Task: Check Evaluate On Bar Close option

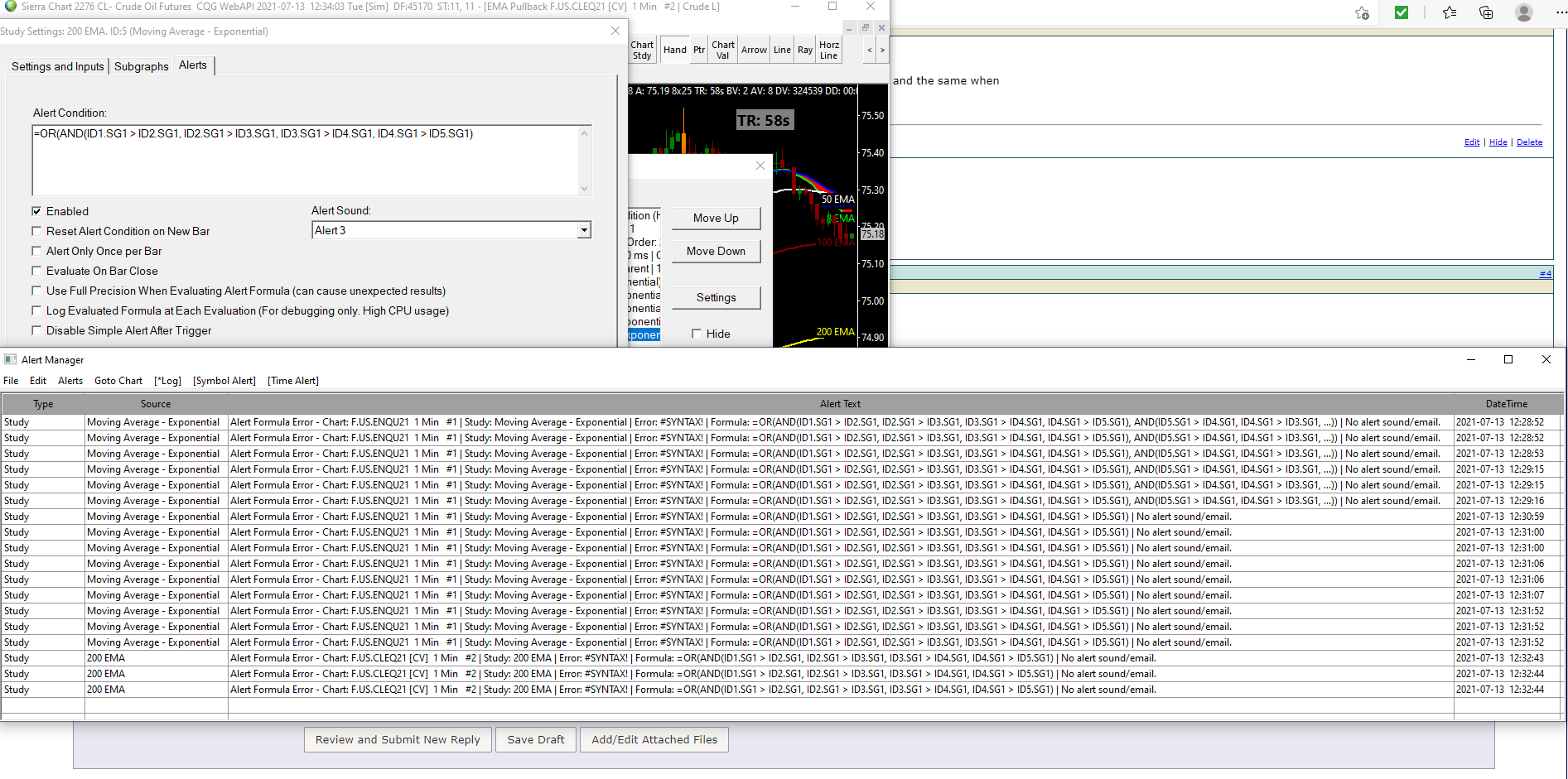Action: pos(36,271)
